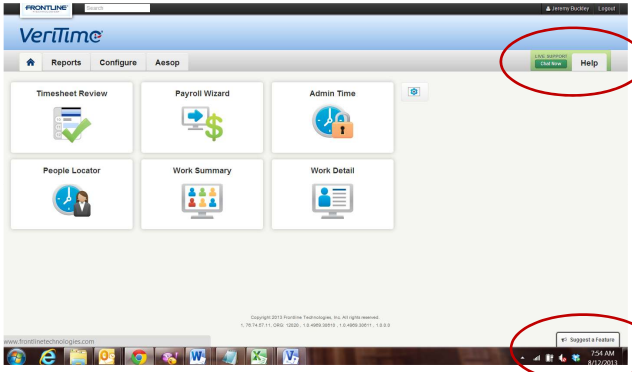Open the Work Detail monitor icon

click(333, 201)
